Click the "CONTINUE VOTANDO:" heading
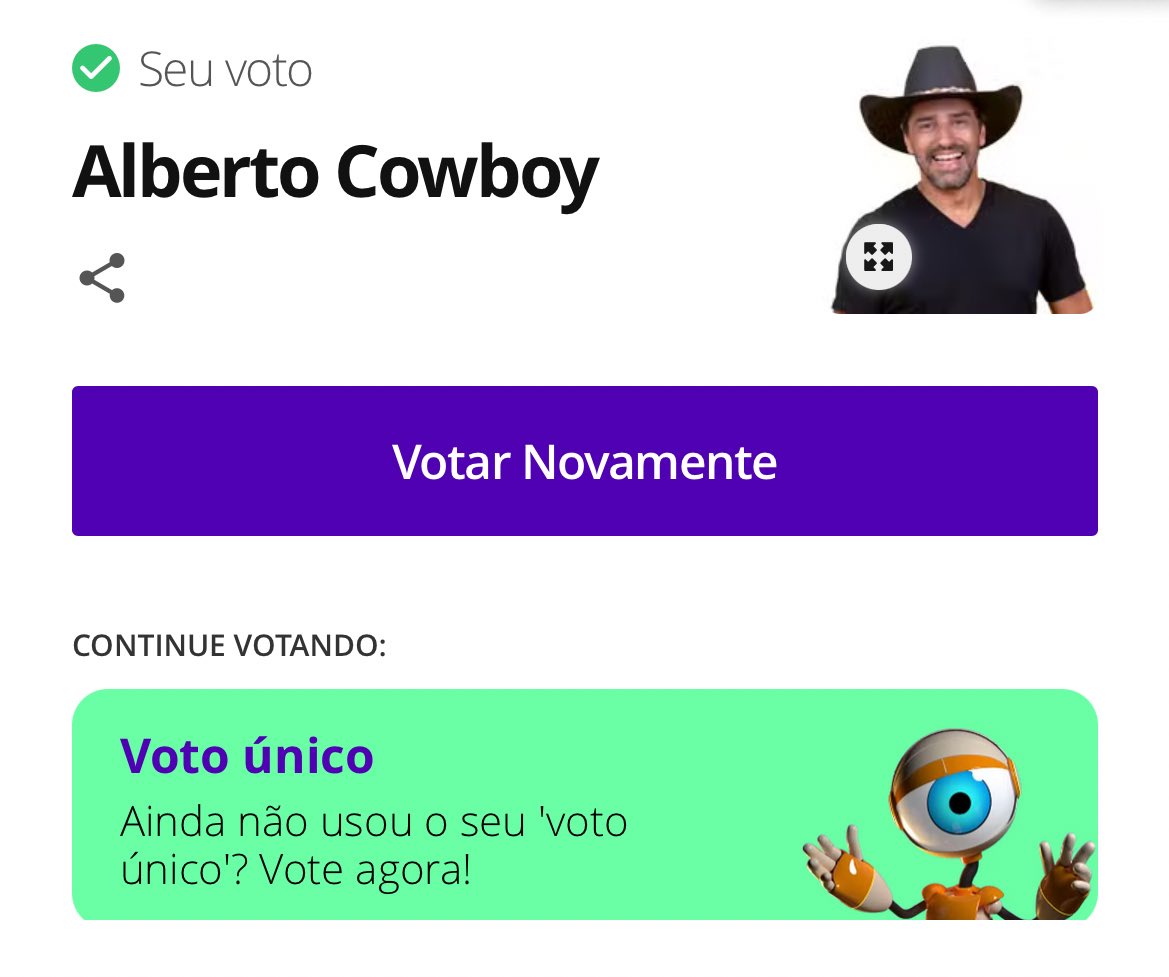 coord(229,645)
